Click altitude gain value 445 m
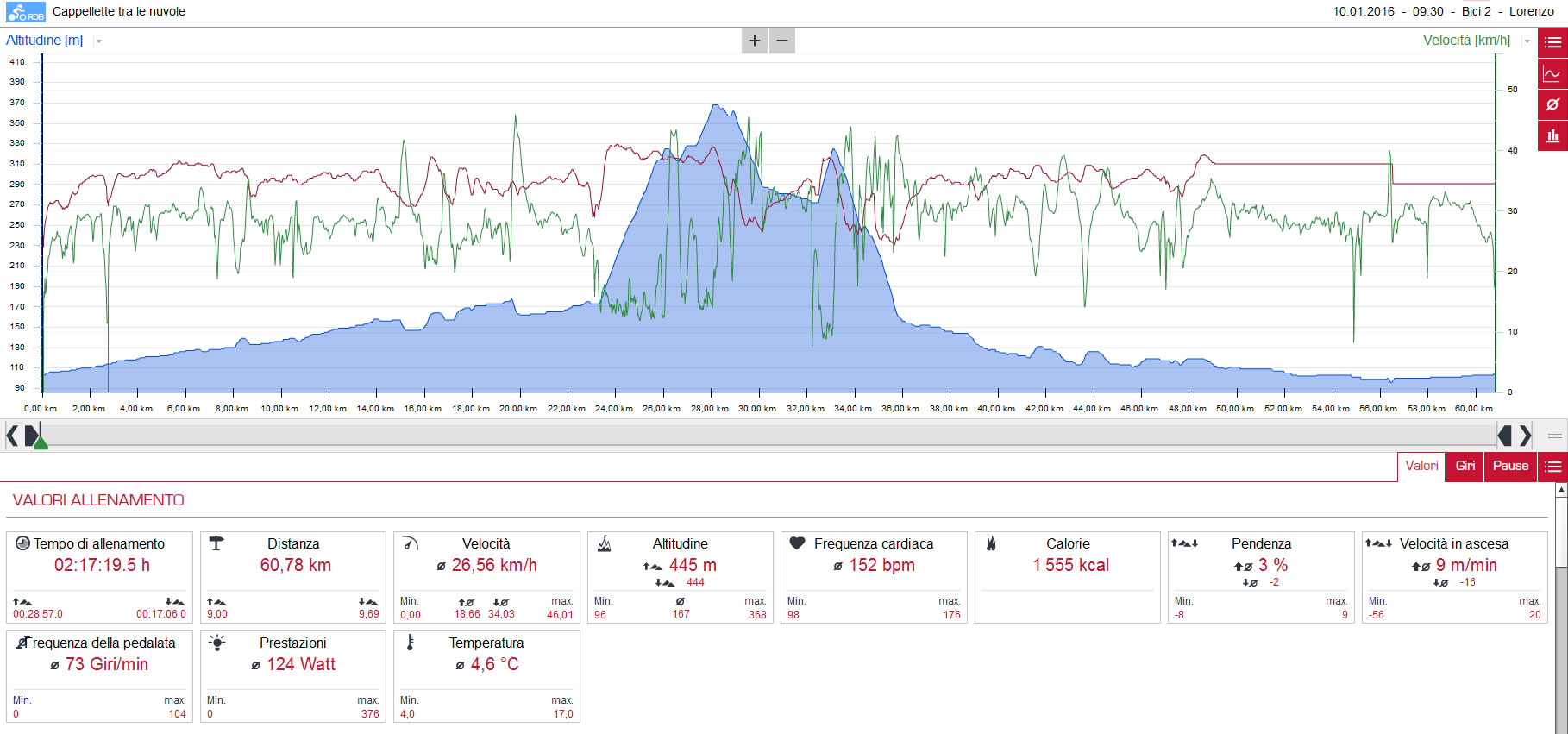Image resolution: width=1568 pixels, height=734 pixels. (693, 565)
